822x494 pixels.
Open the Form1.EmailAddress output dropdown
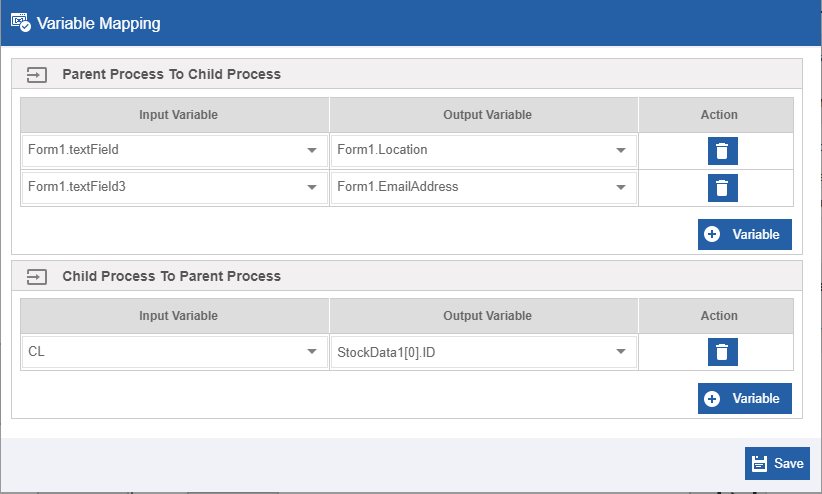coord(484,187)
